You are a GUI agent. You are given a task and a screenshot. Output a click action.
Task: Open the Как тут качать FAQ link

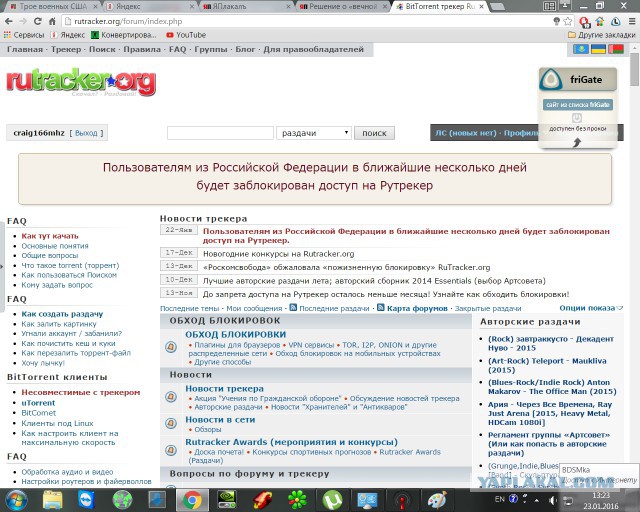pos(50,236)
